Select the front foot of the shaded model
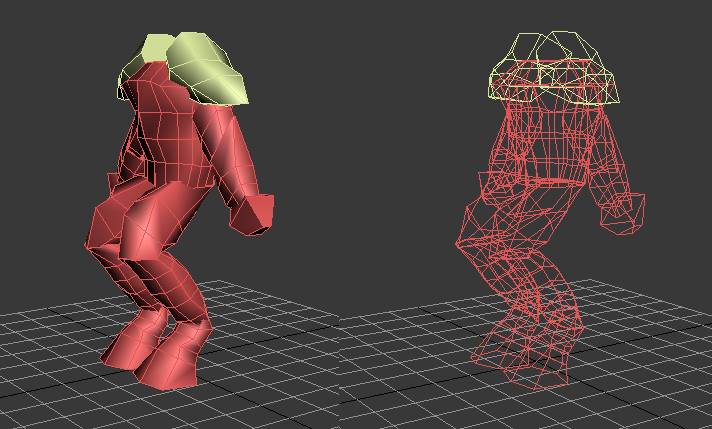 click(x=173, y=359)
